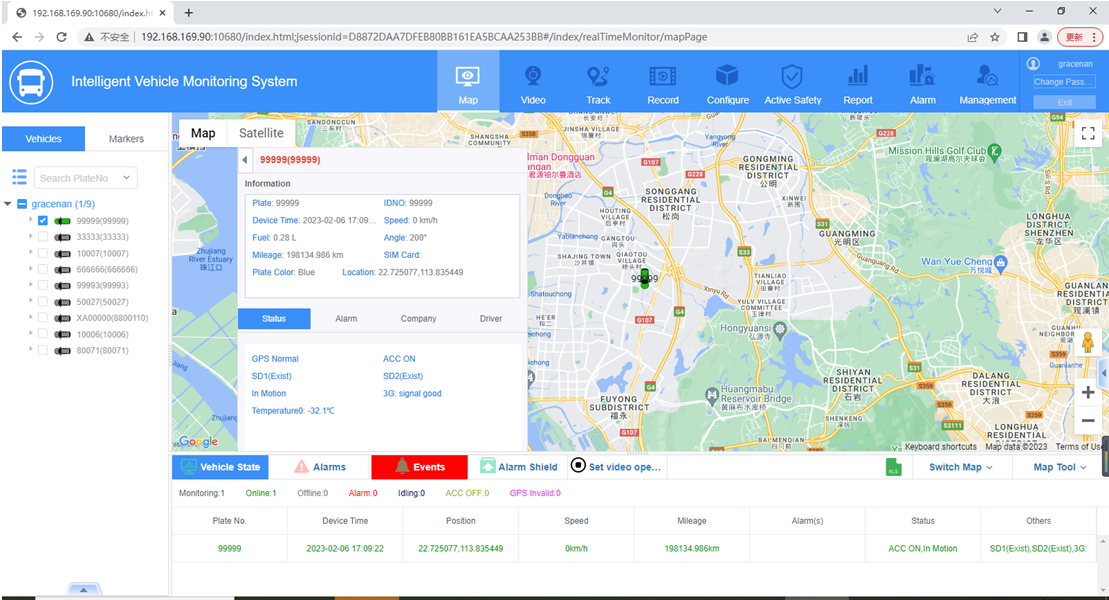1109x600 pixels.
Task: Click the Map type button
Action: (x=203, y=133)
